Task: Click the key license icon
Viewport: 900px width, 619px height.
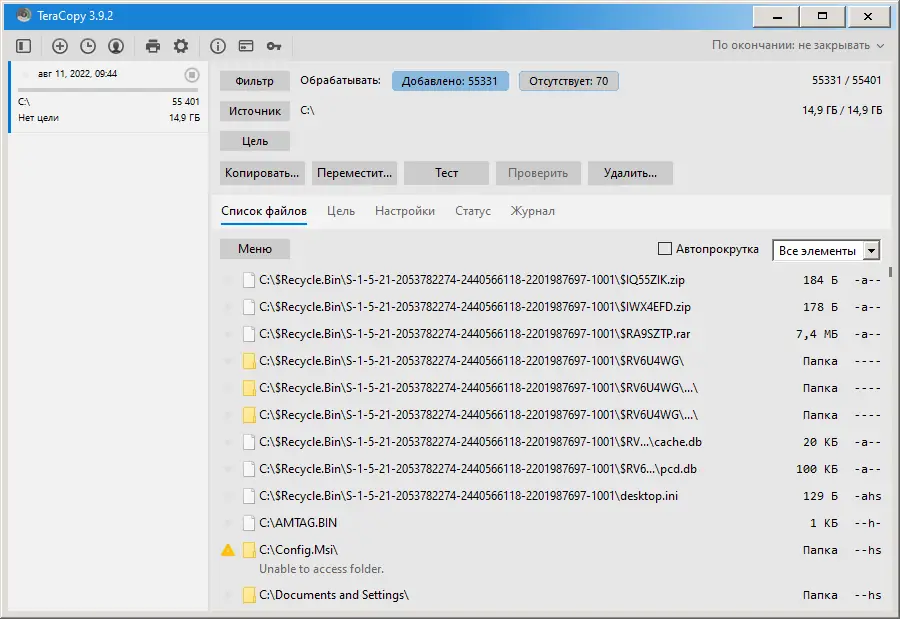Action: 274,46
